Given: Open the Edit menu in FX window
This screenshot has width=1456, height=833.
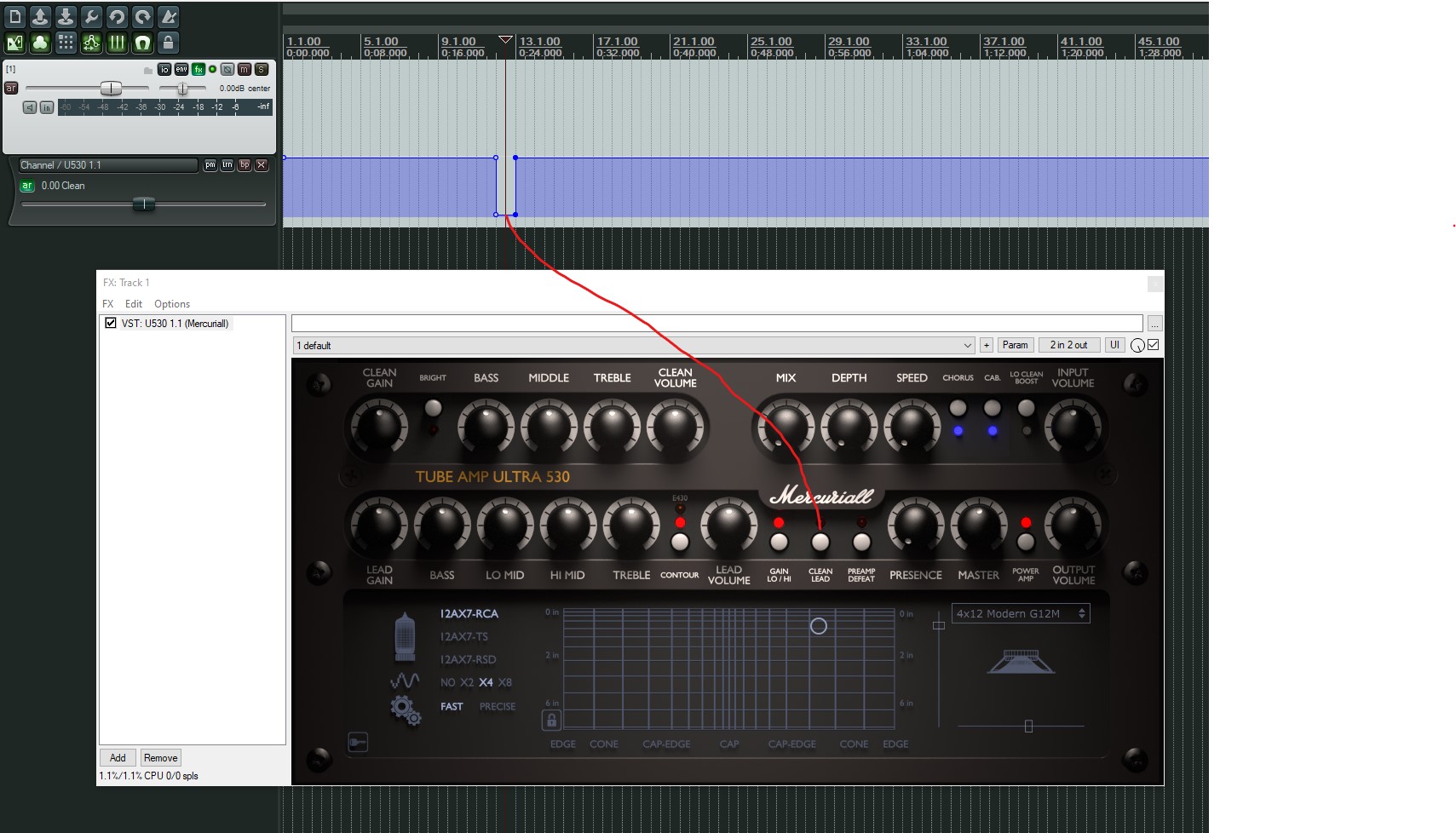Looking at the screenshot, I should [x=134, y=303].
